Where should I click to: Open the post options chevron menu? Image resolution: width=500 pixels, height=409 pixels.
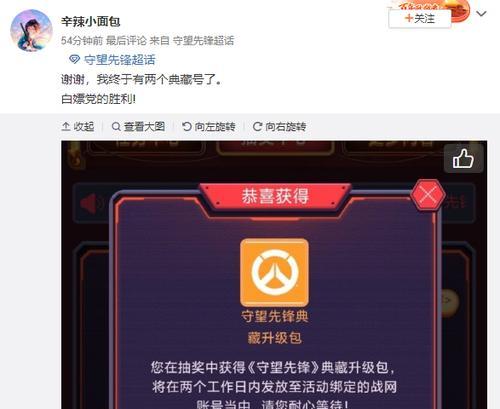481,14
